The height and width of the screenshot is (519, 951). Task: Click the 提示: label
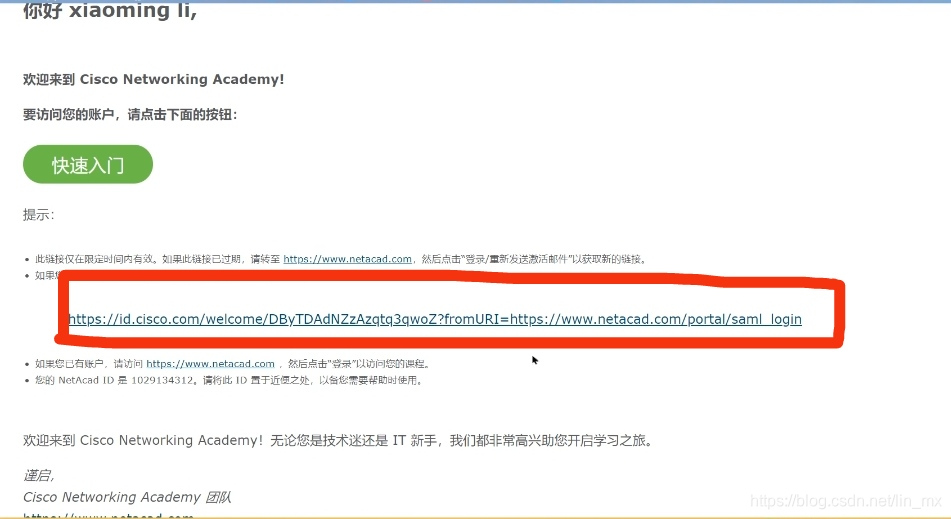[x=39, y=215]
